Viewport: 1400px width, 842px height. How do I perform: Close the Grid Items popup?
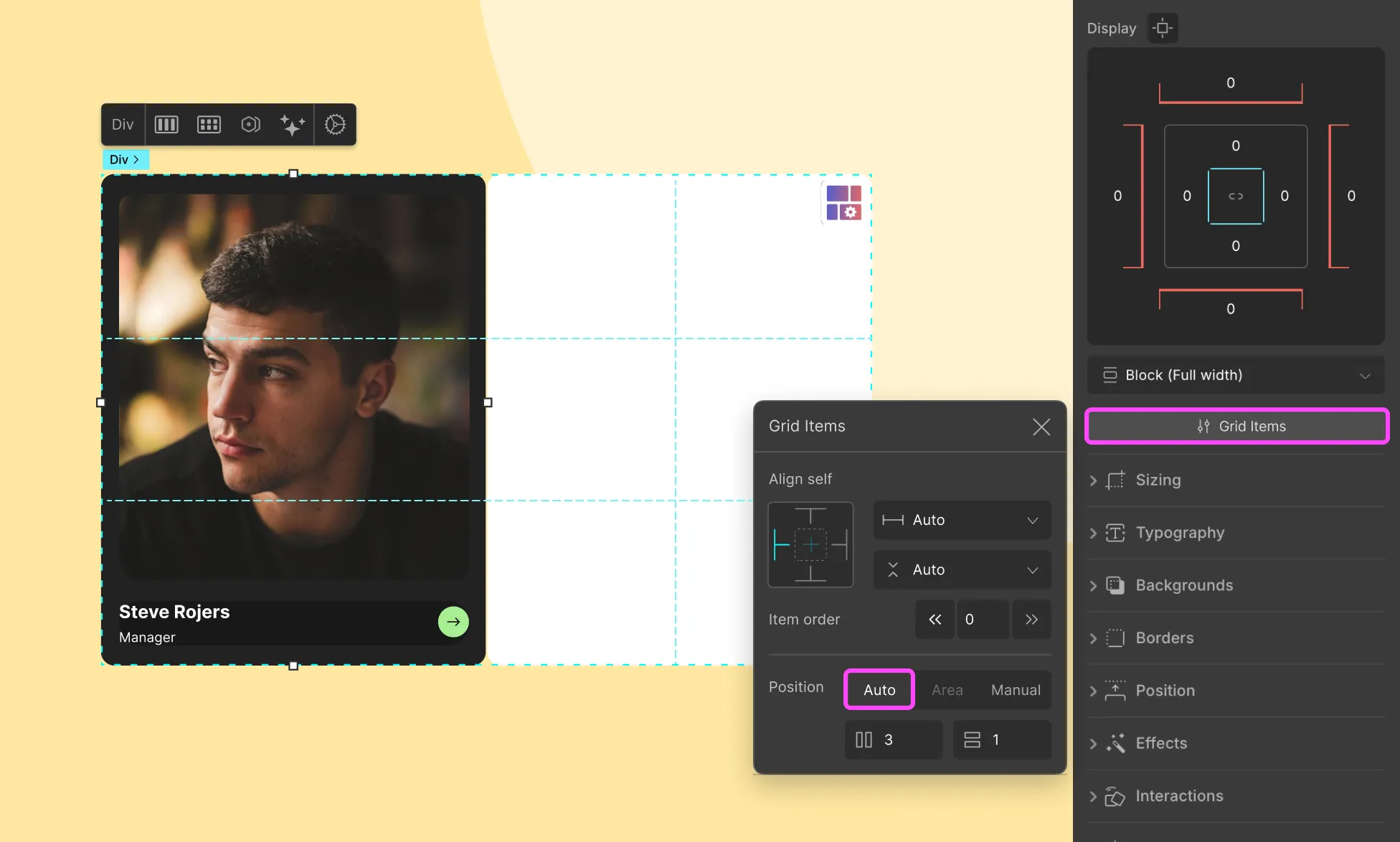pyautogui.click(x=1041, y=427)
